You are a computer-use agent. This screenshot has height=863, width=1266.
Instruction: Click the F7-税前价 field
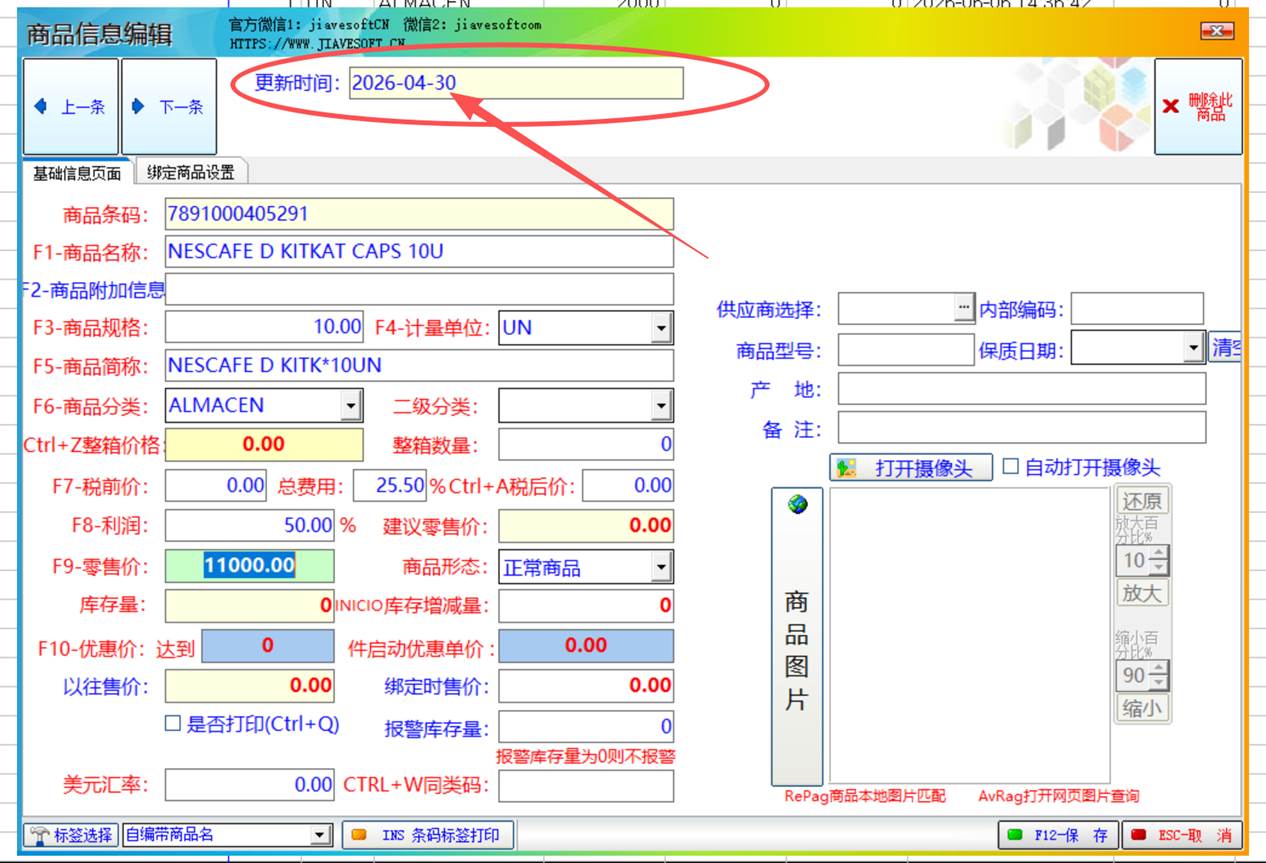[216, 486]
